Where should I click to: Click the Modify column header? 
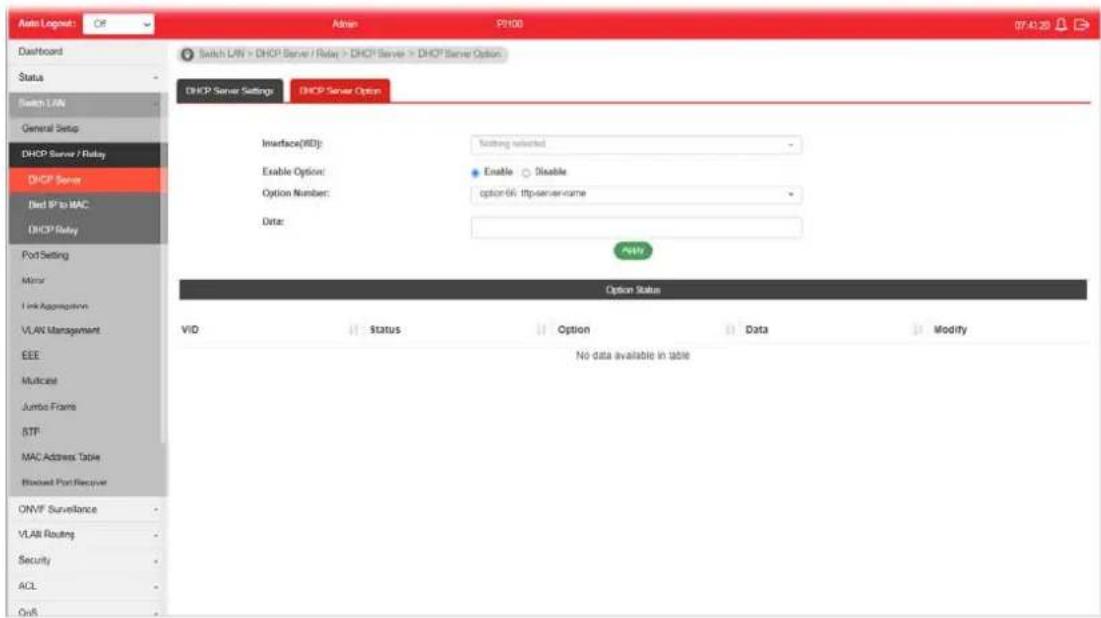pyautogui.click(x=950, y=329)
